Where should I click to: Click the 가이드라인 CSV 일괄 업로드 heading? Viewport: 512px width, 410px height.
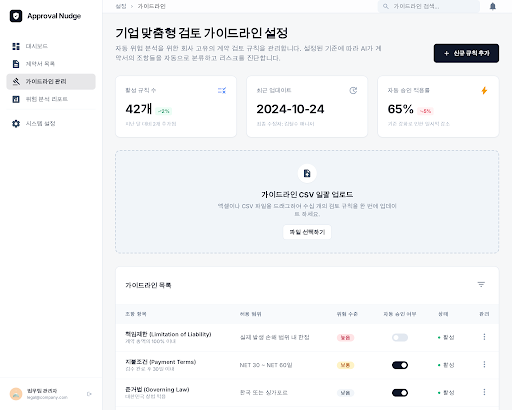pyautogui.click(x=307, y=194)
